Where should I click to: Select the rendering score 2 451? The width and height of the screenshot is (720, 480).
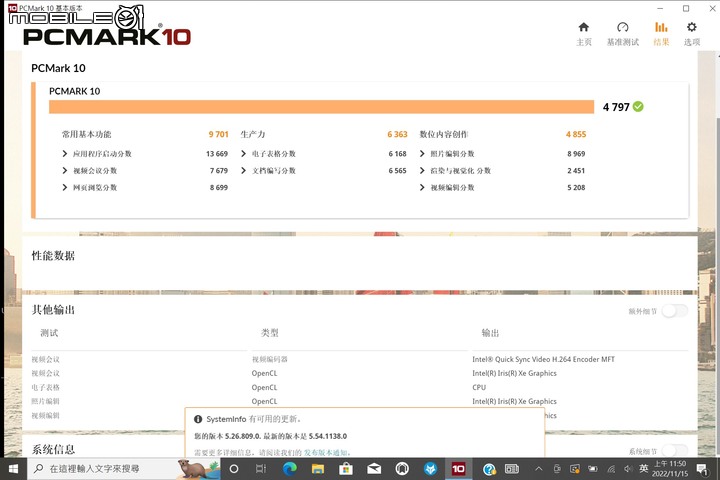click(576, 170)
